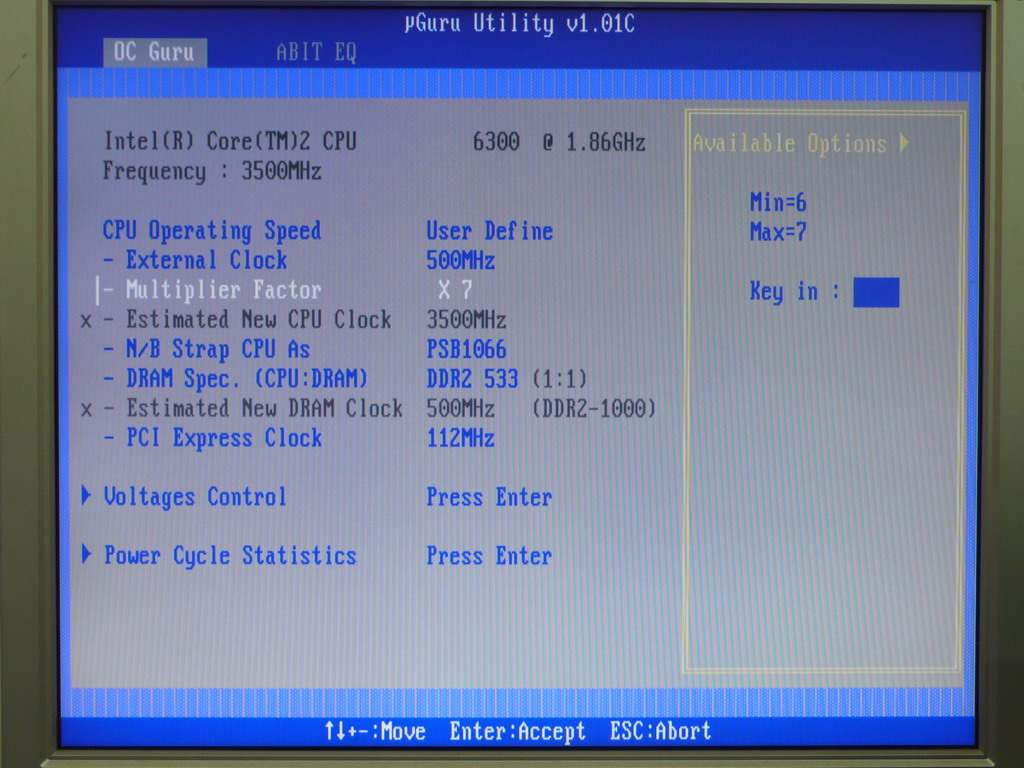
Task: Change the User Define value
Action: [x=489, y=231]
